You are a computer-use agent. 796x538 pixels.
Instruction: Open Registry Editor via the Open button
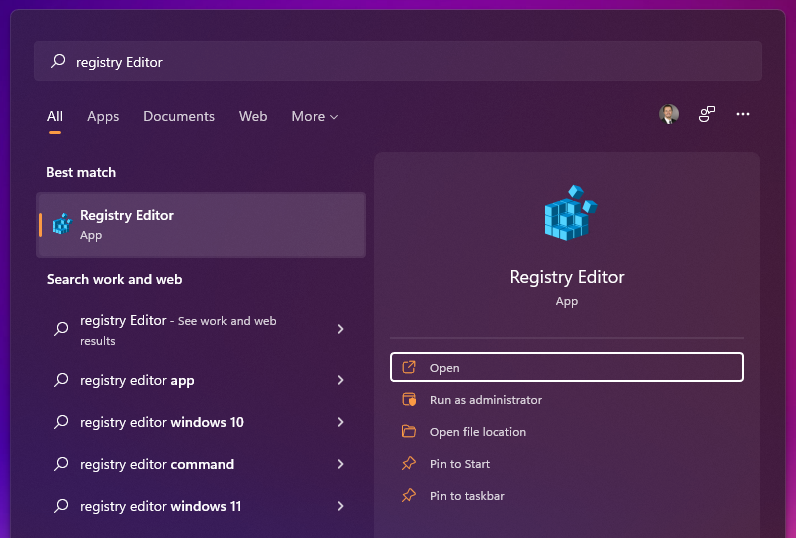pyautogui.click(x=567, y=367)
